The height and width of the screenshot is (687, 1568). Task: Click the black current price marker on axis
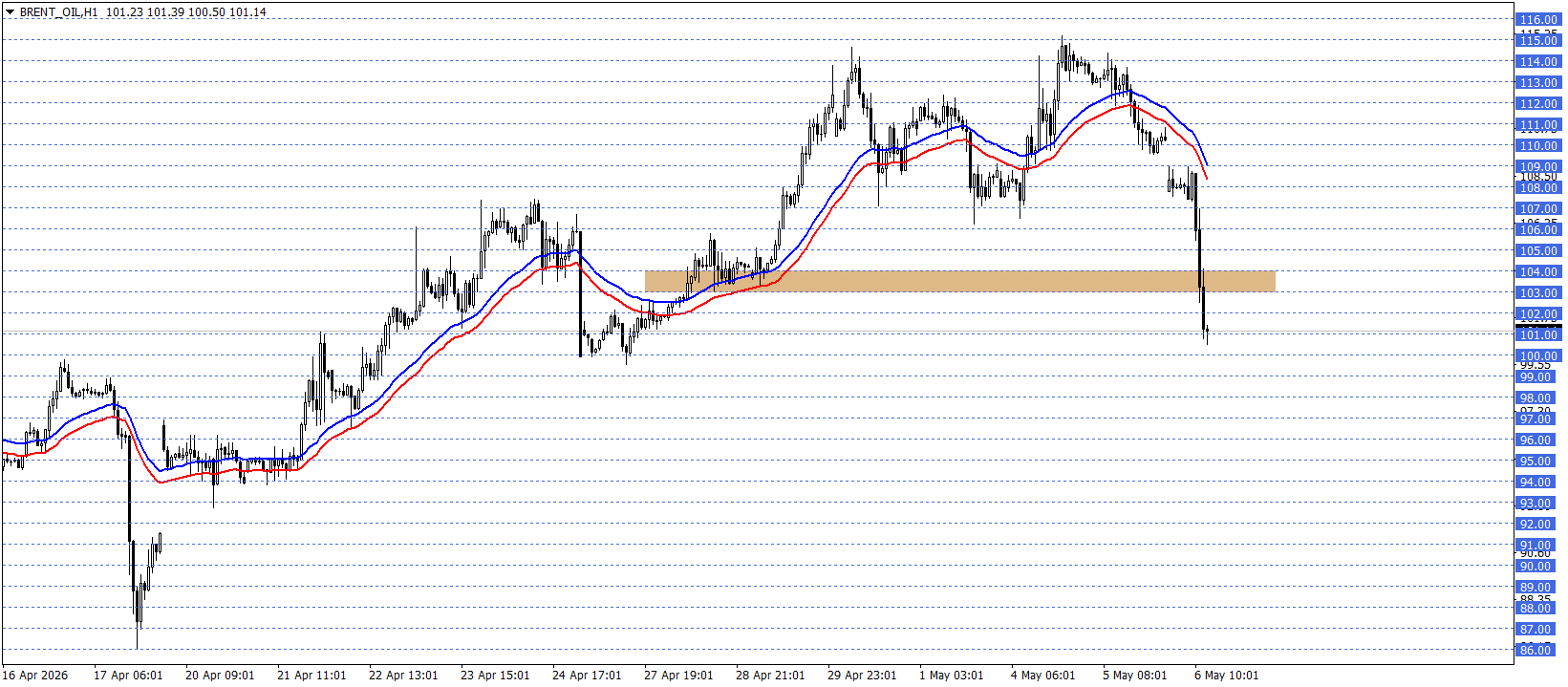[1538, 328]
